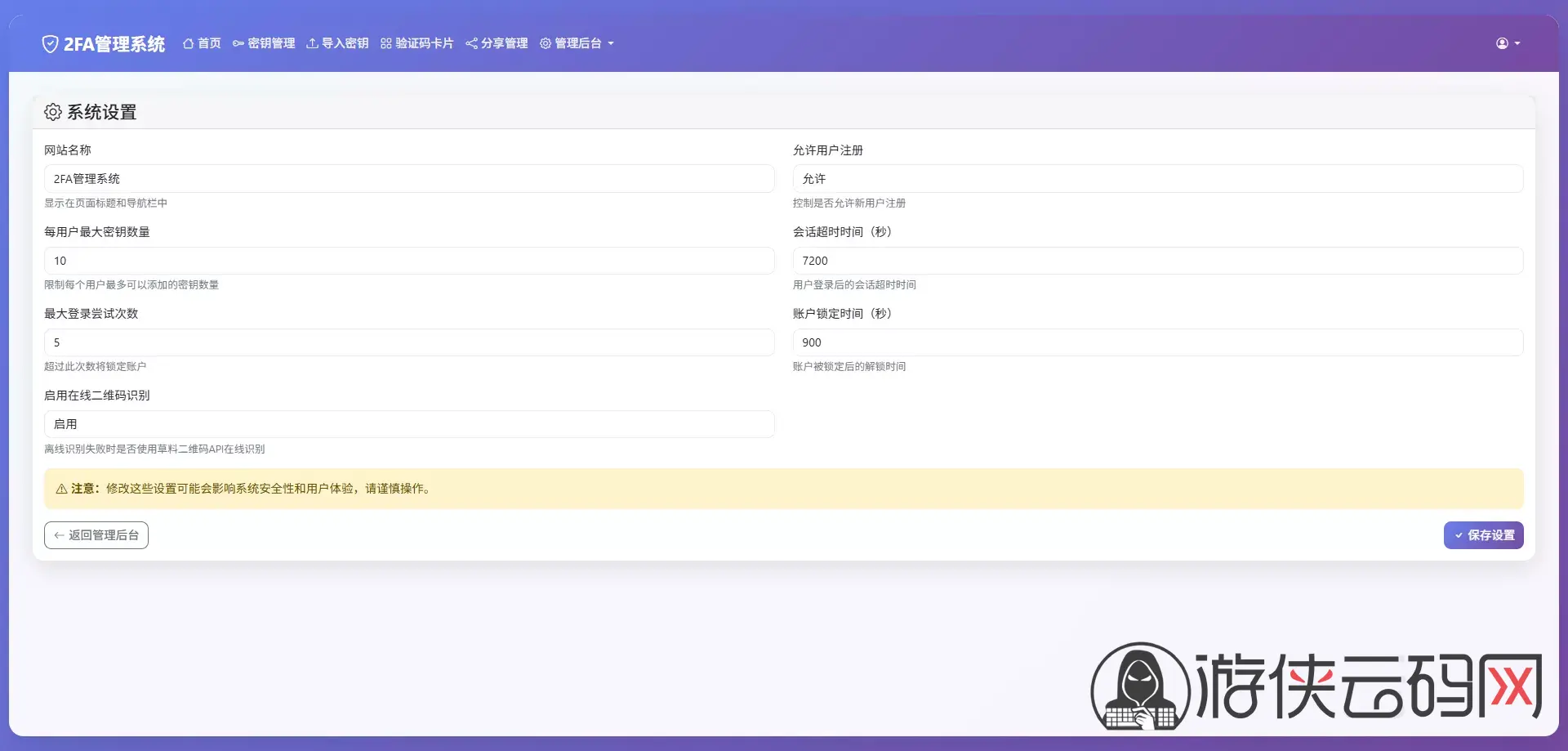This screenshot has width=1568, height=751.
Task: Click the grid icon beside 验证码卡片
Action: (x=386, y=43)
